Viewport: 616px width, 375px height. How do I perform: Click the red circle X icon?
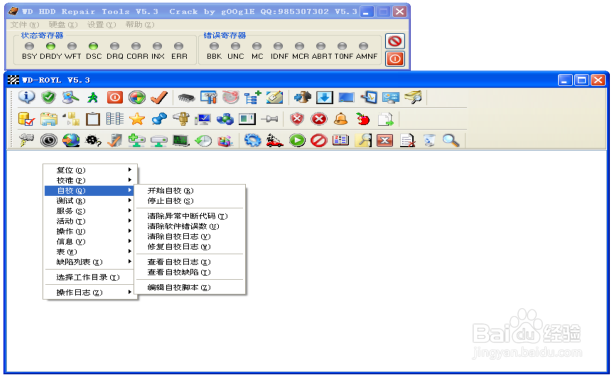coord(319,119)
